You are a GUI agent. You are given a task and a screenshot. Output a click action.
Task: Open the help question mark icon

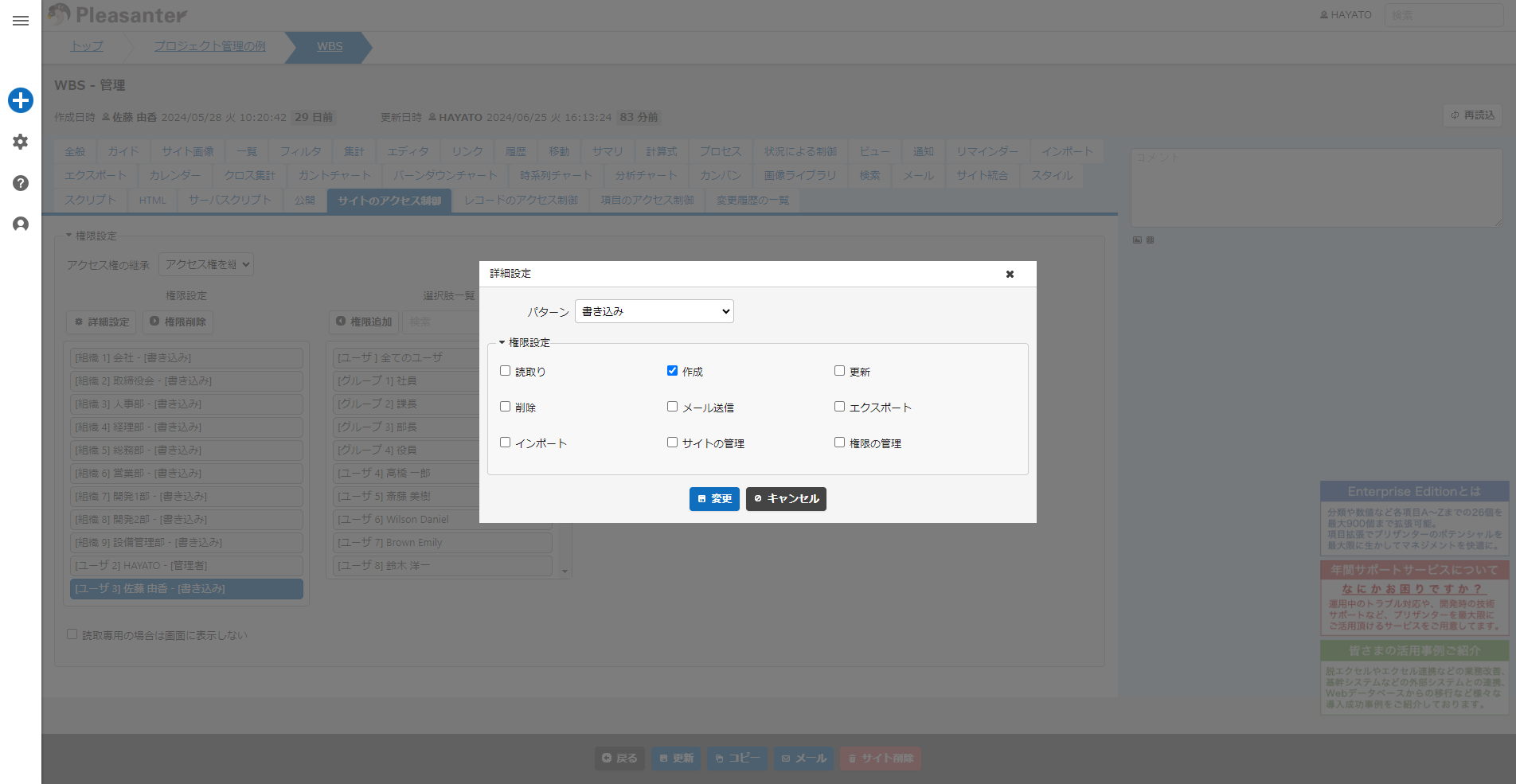pos(21,183)
